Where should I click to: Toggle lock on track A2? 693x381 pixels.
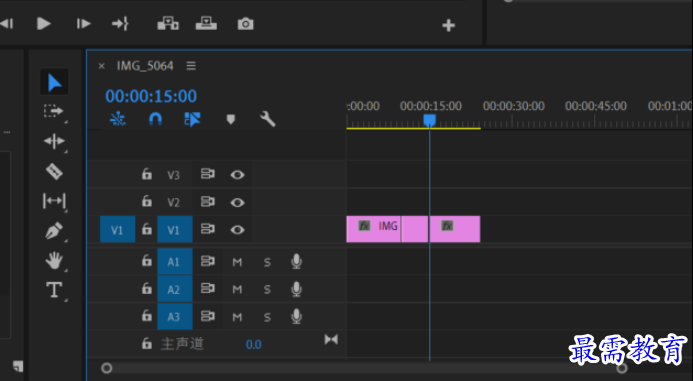pyautogui.click(x=147, y=289)
